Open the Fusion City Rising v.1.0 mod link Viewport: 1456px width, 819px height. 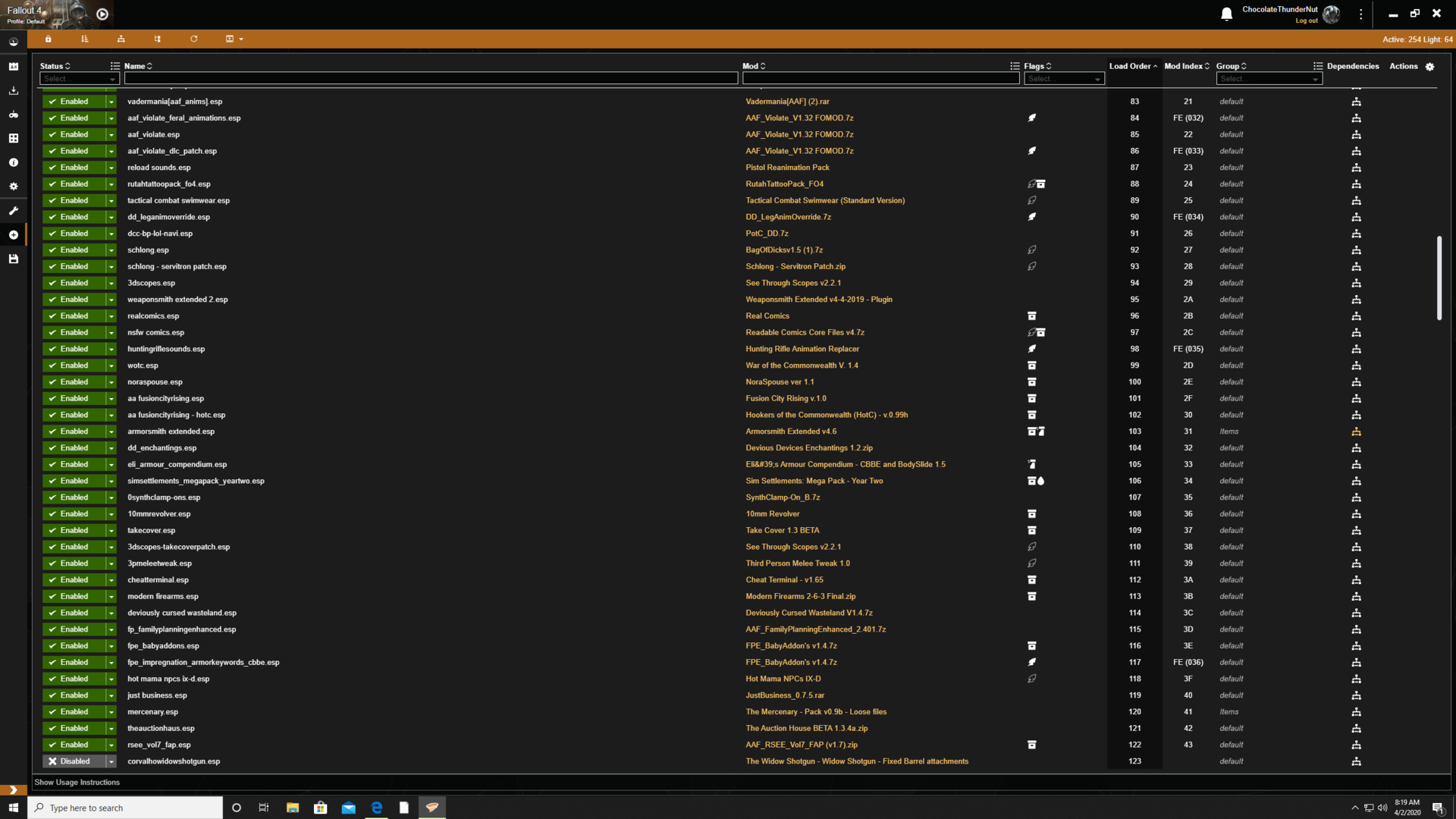point(786,399)
